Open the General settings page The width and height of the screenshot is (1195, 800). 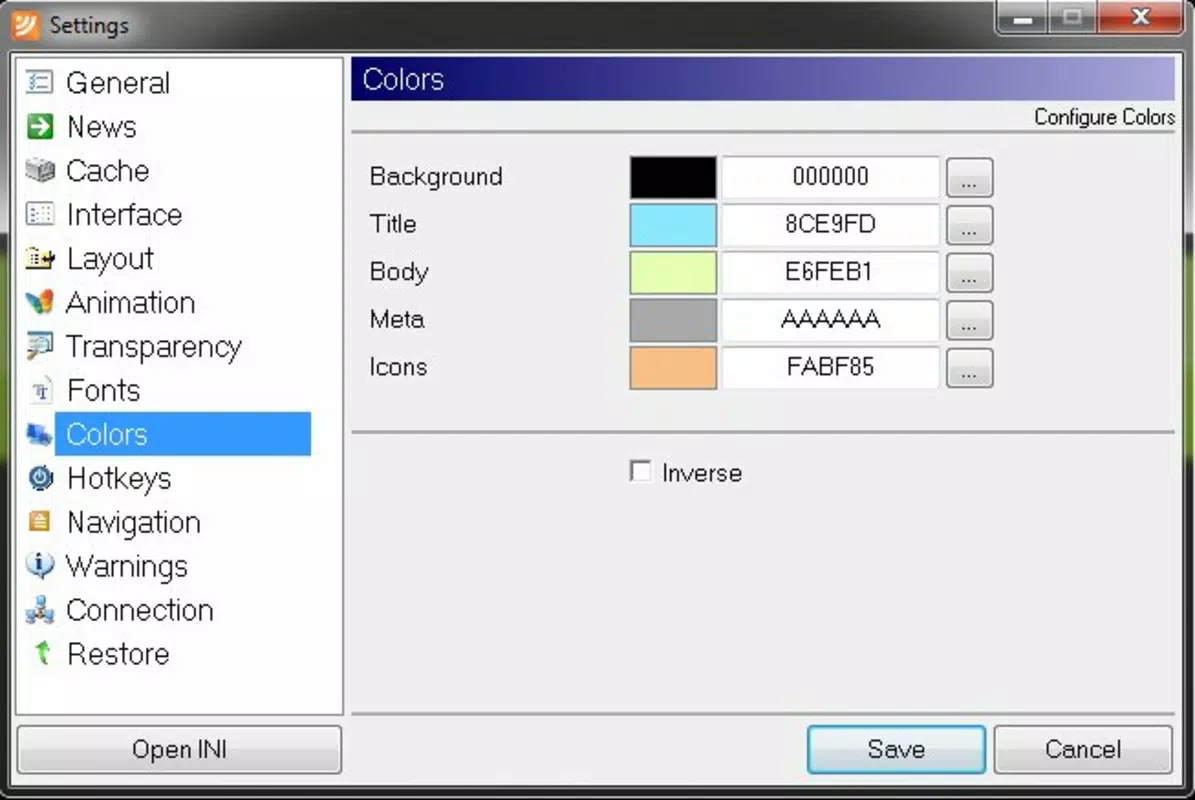point(118,82)
